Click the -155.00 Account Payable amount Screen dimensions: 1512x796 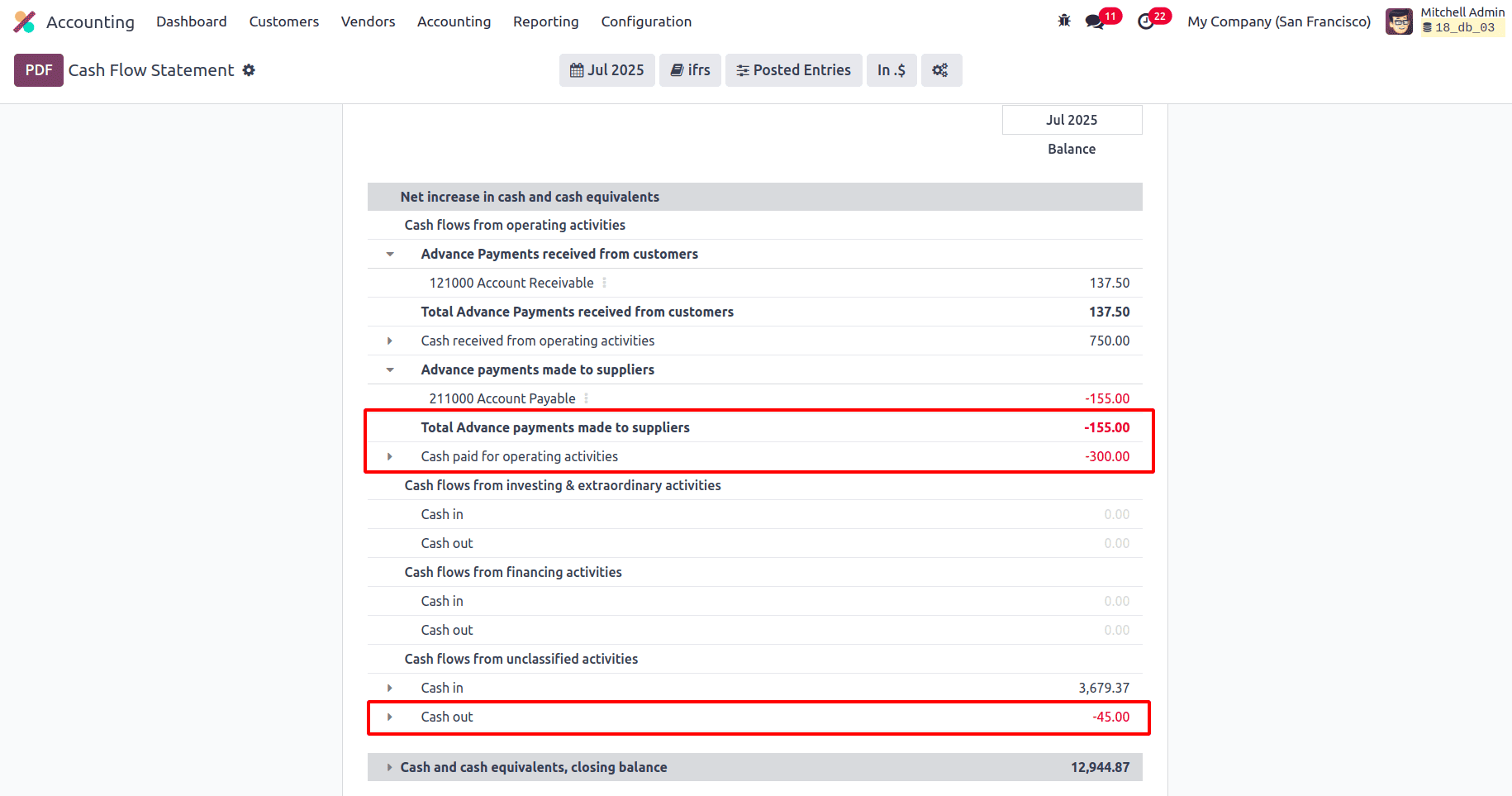click(1107, 398)
